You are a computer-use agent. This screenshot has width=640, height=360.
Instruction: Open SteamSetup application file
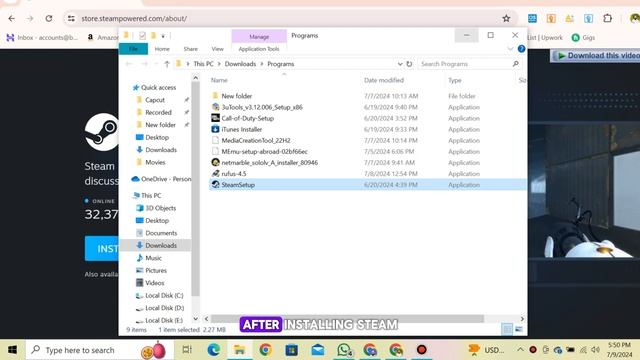pos(238,185)
